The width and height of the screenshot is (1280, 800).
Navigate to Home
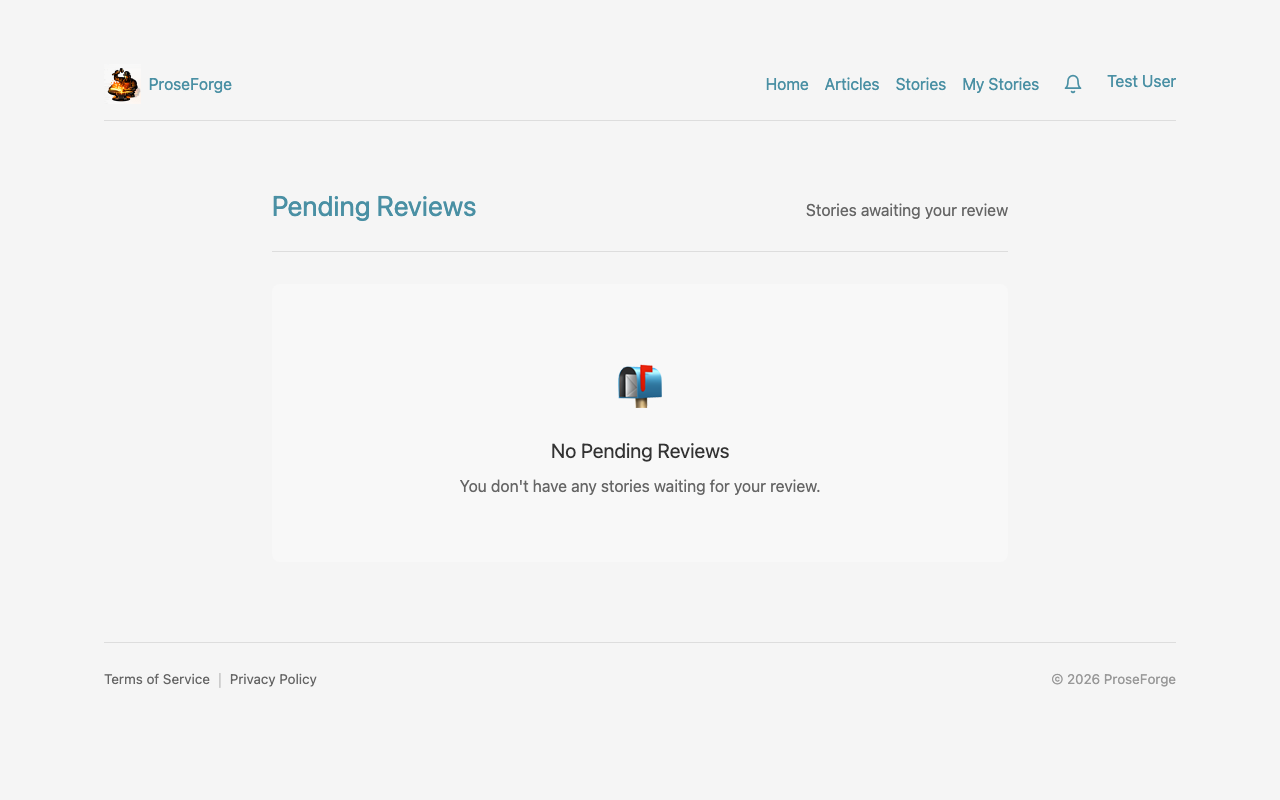(x=787, y=84)
